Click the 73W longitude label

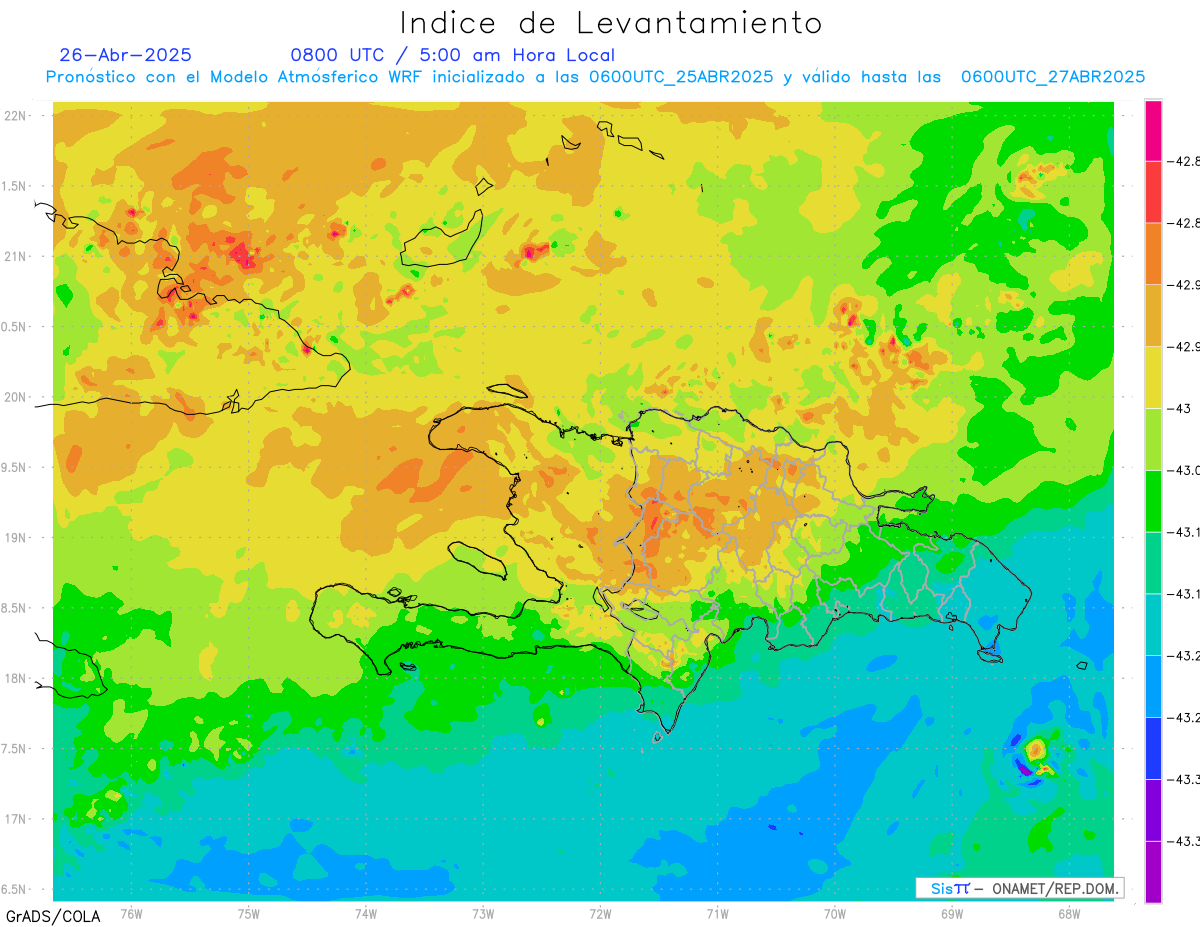tap(483, 913)
